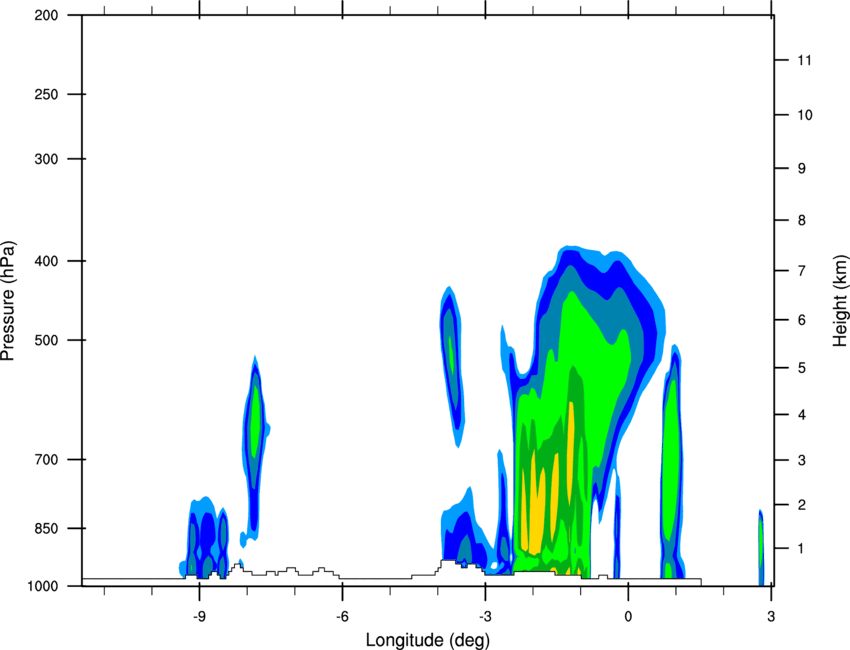
Task: Click the 0 longitude tick label
Action: point(628,617)
